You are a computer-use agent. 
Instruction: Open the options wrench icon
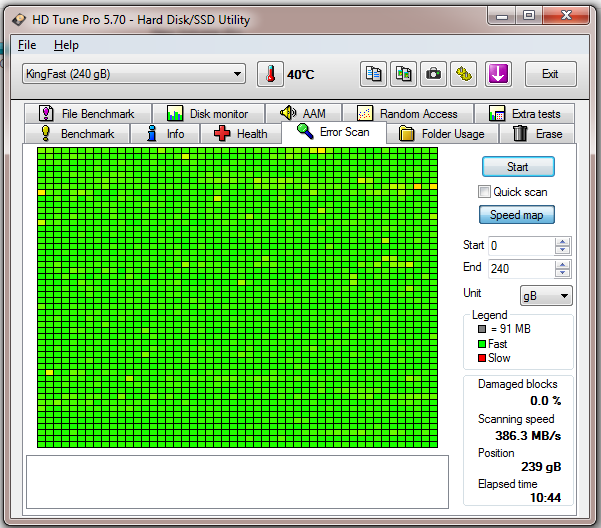pos(464,74)
